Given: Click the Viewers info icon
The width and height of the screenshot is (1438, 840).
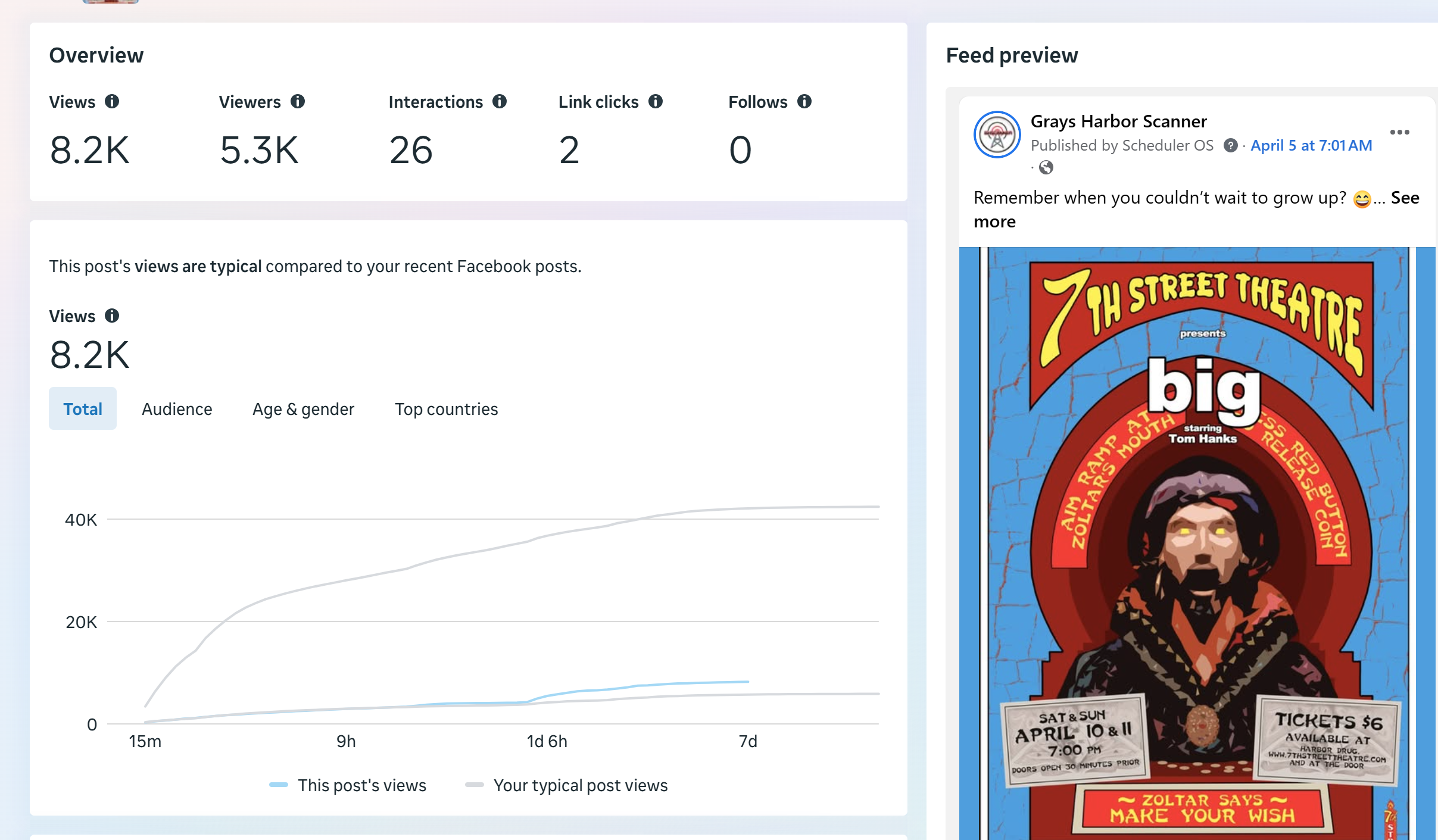Looking at the screenshot, I should pos(298,102).
